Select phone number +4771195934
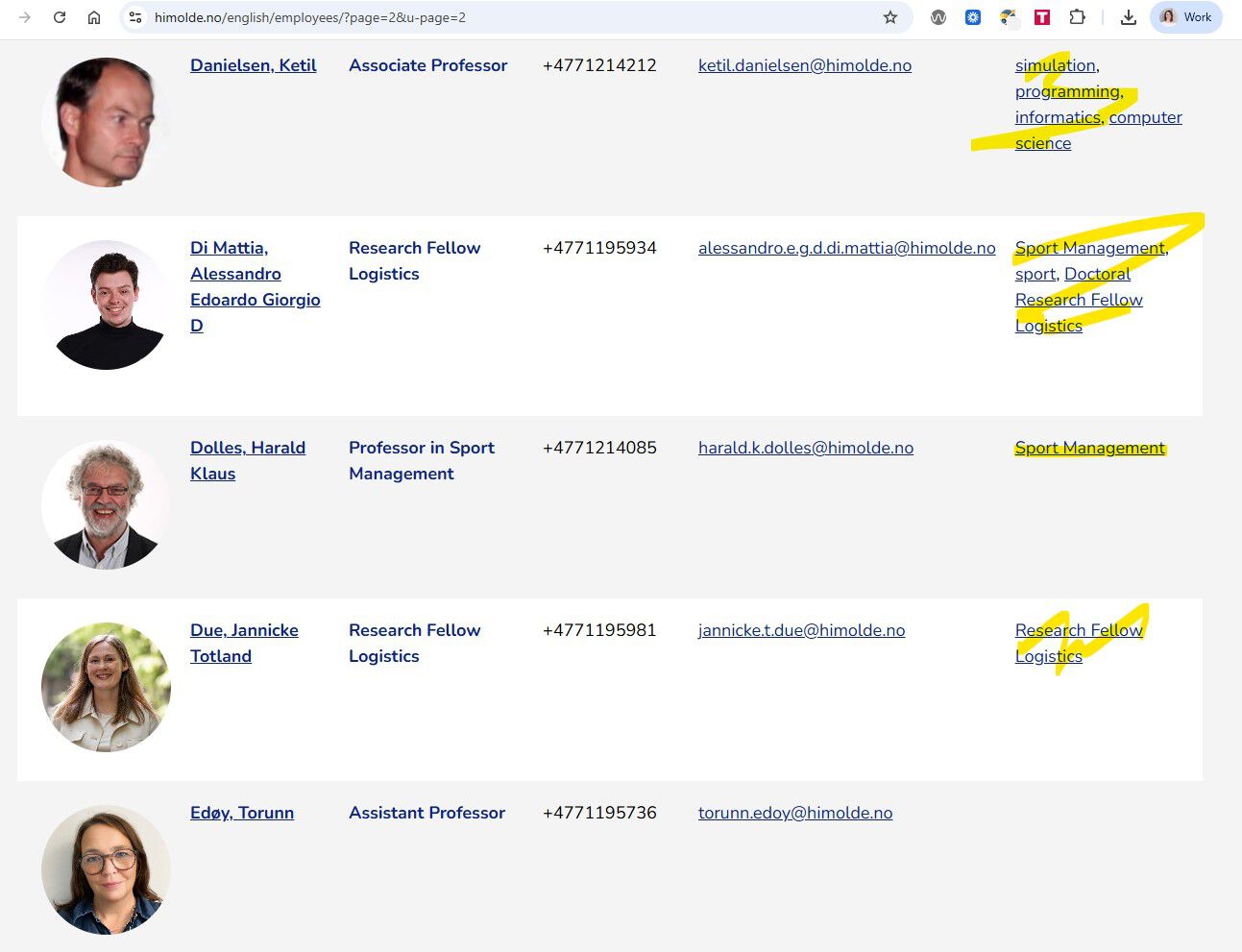The image size is (1242, 952). click(x=599, y=248)
